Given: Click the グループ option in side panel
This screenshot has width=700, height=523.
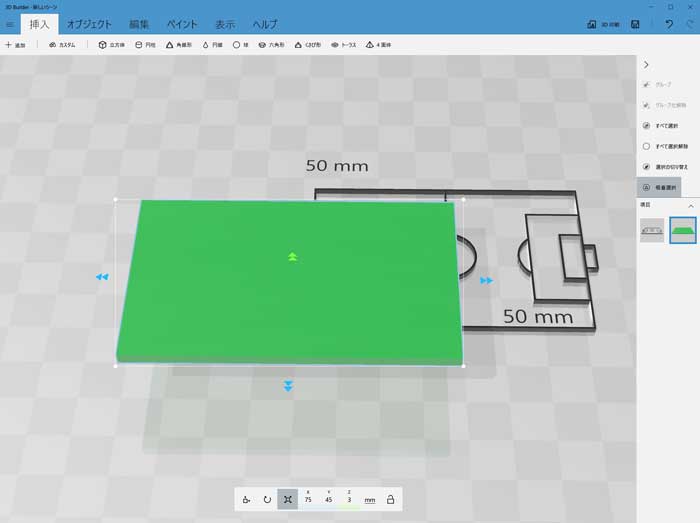Looking at the screenshot, I should [657, 85].
